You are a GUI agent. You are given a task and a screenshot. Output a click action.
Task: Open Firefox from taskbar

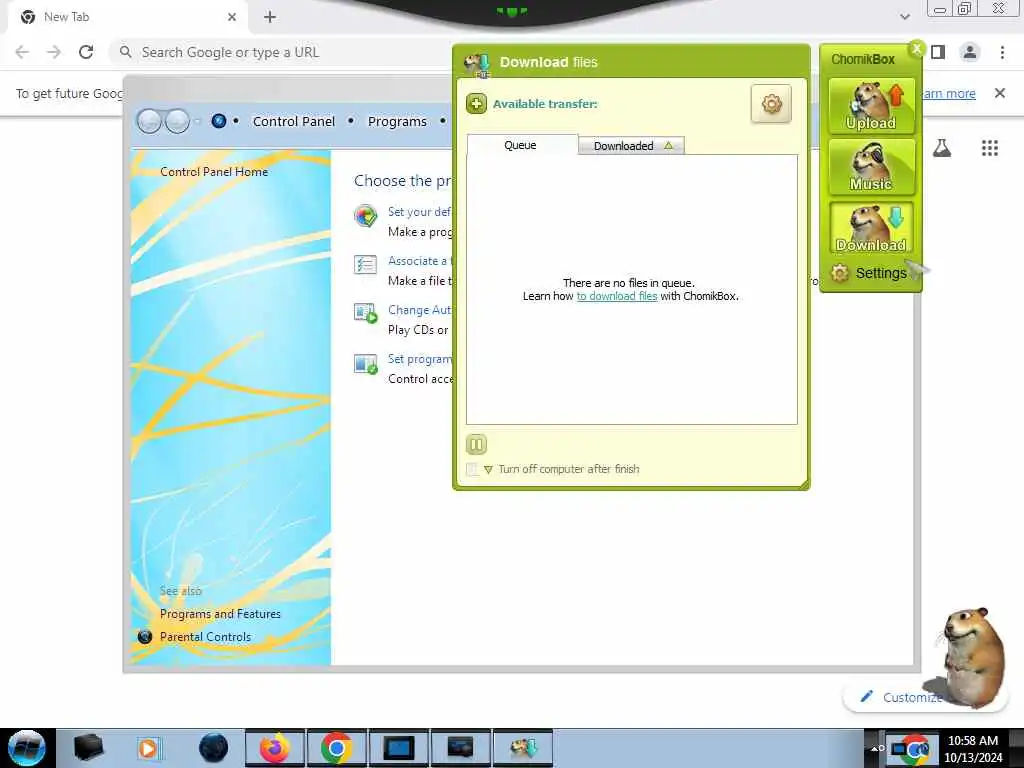275,748
